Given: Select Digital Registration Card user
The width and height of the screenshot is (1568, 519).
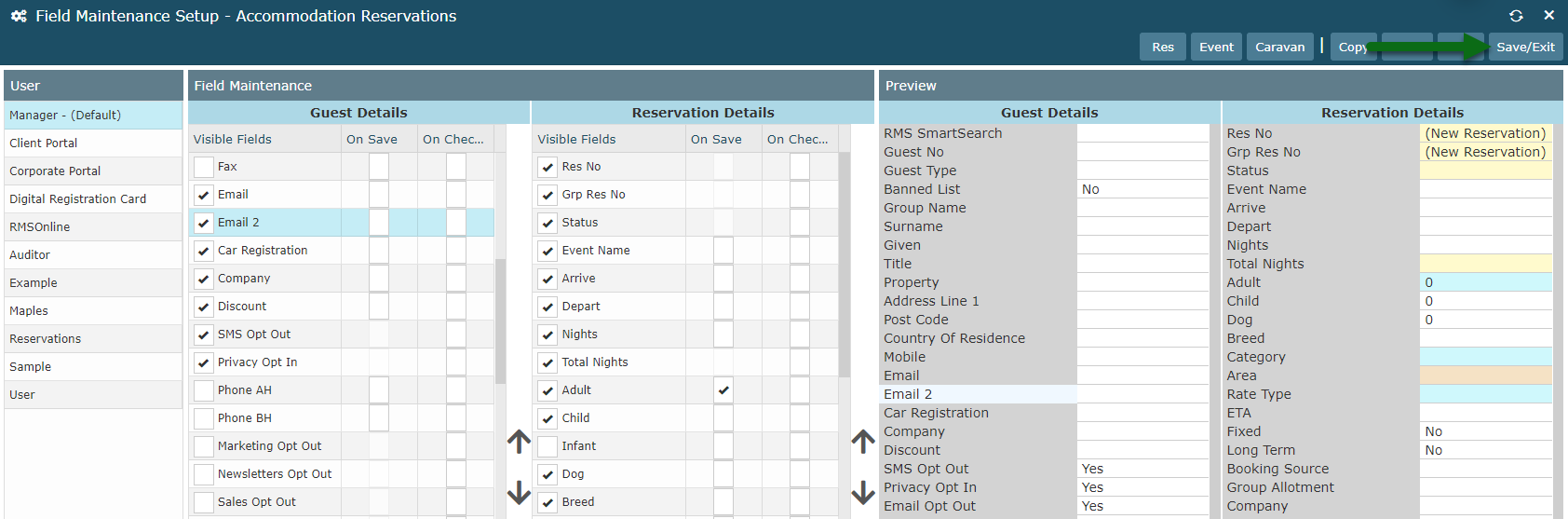Looking at the screenshot, I should (x=93, y=199).
